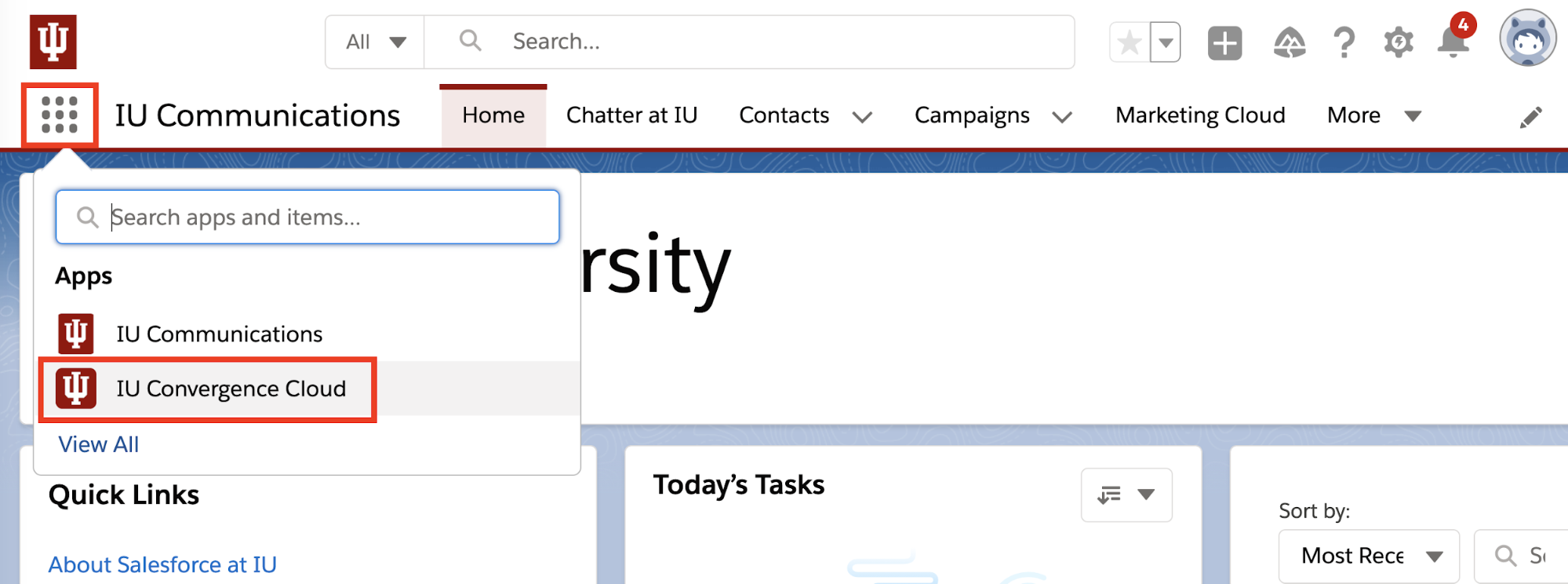
Task: Click the IU trident logo in header
Action: click(x=53, y=42)
